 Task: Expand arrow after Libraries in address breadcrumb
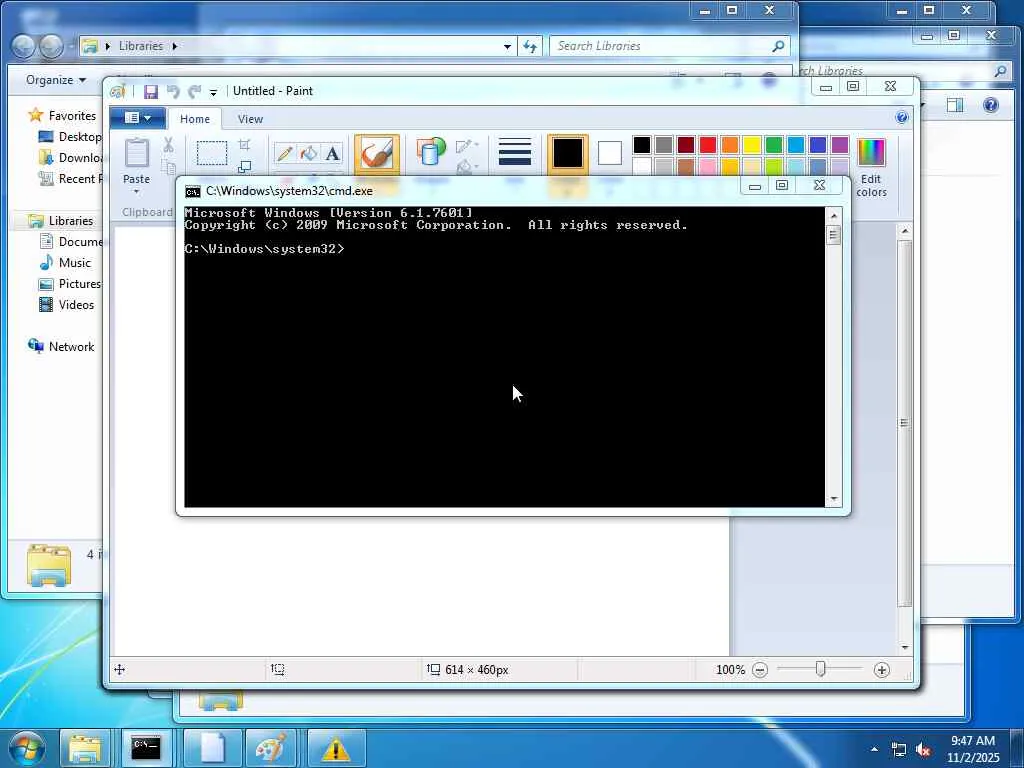tap(174, 46)
